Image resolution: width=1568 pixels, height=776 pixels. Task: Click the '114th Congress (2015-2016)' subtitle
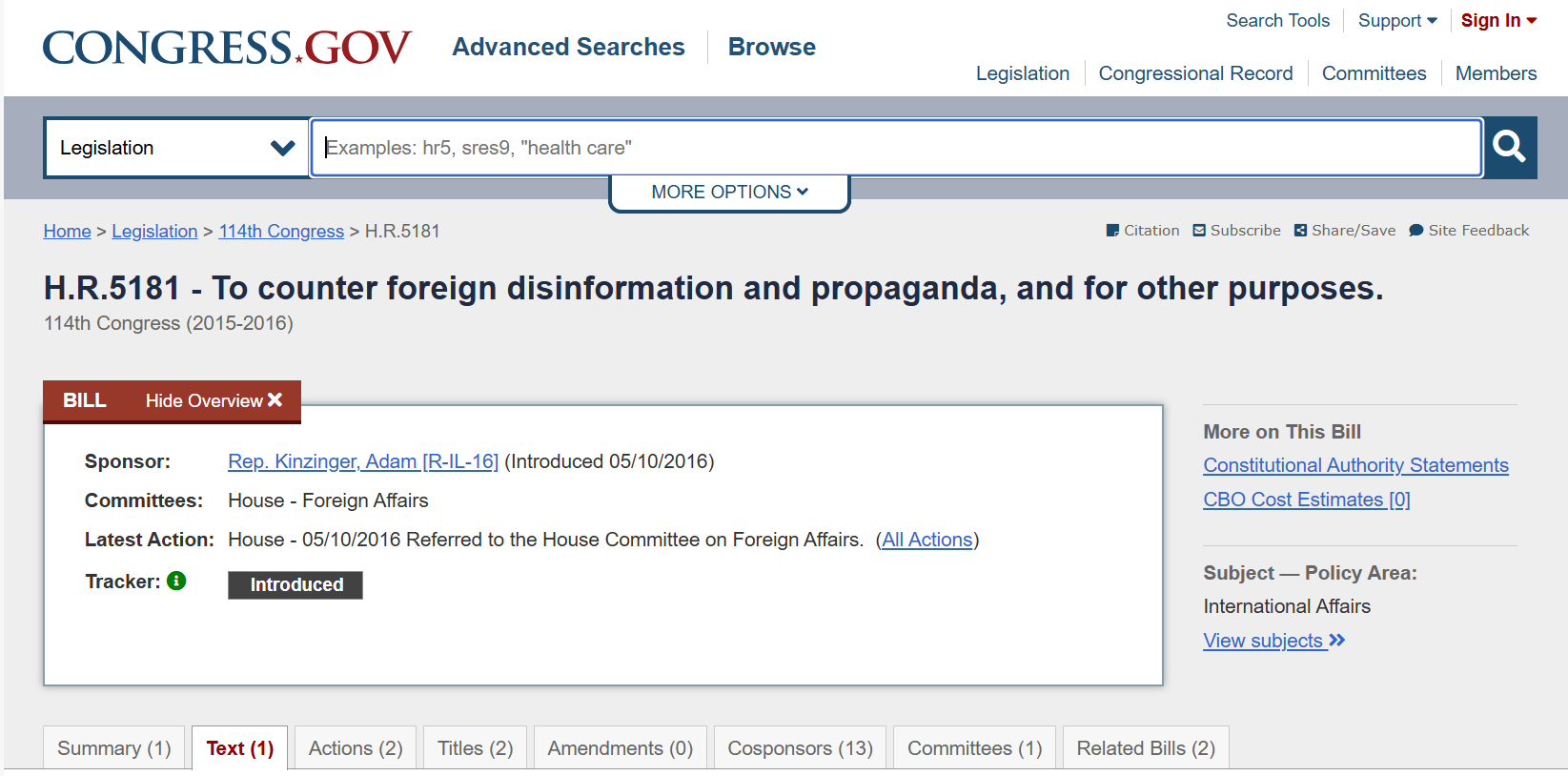click(169, 323)
